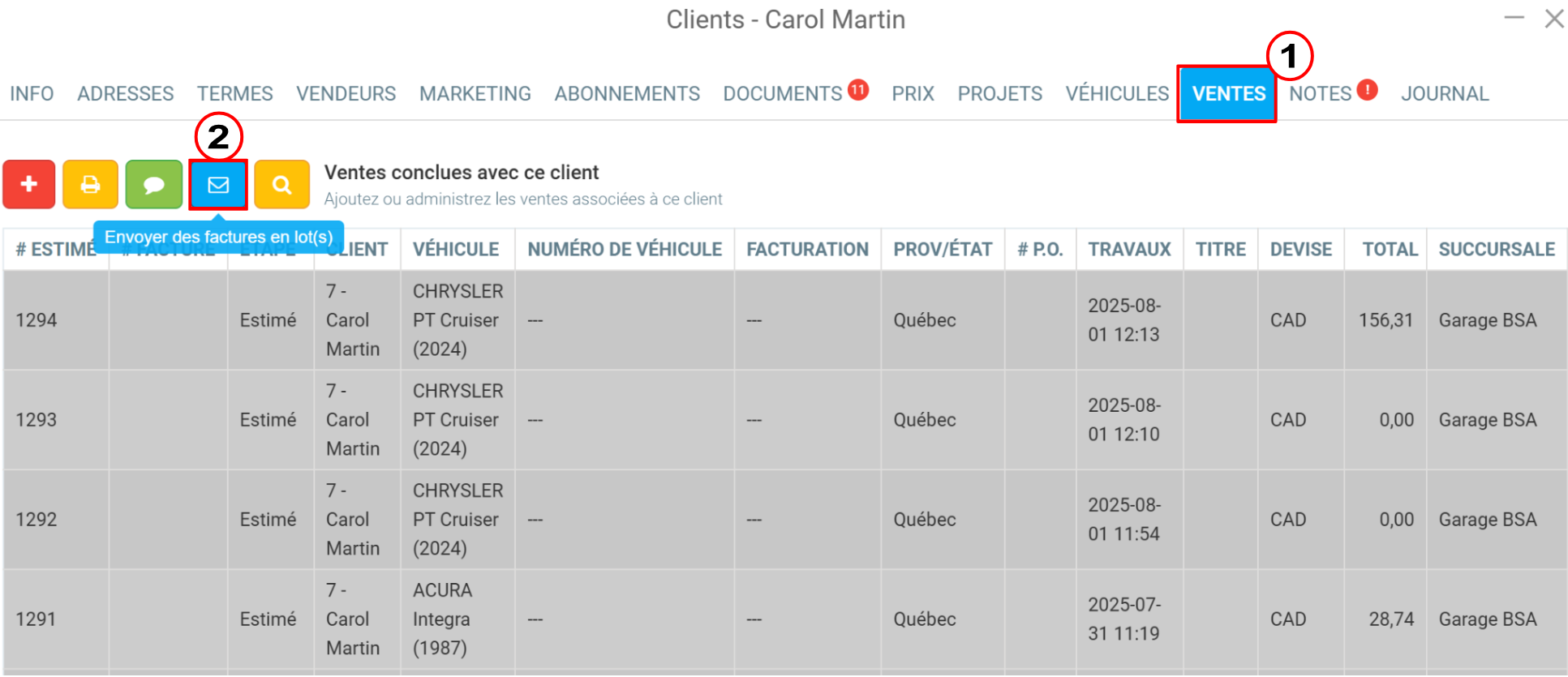Select estimate number 1292
1568x677 pixels.
point(37,520)
